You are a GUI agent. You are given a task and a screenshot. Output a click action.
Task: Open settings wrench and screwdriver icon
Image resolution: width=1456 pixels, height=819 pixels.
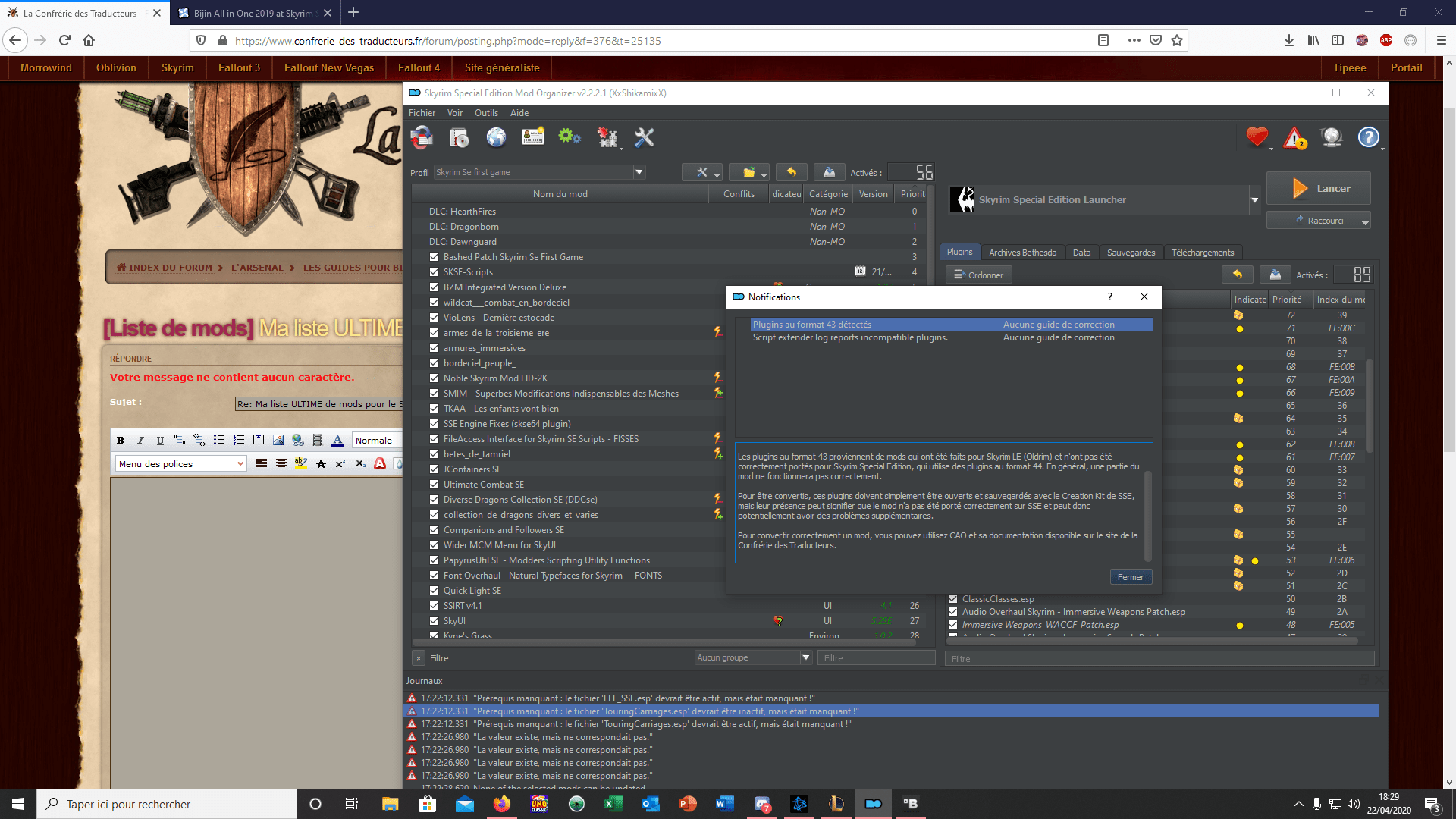(644, 137)
